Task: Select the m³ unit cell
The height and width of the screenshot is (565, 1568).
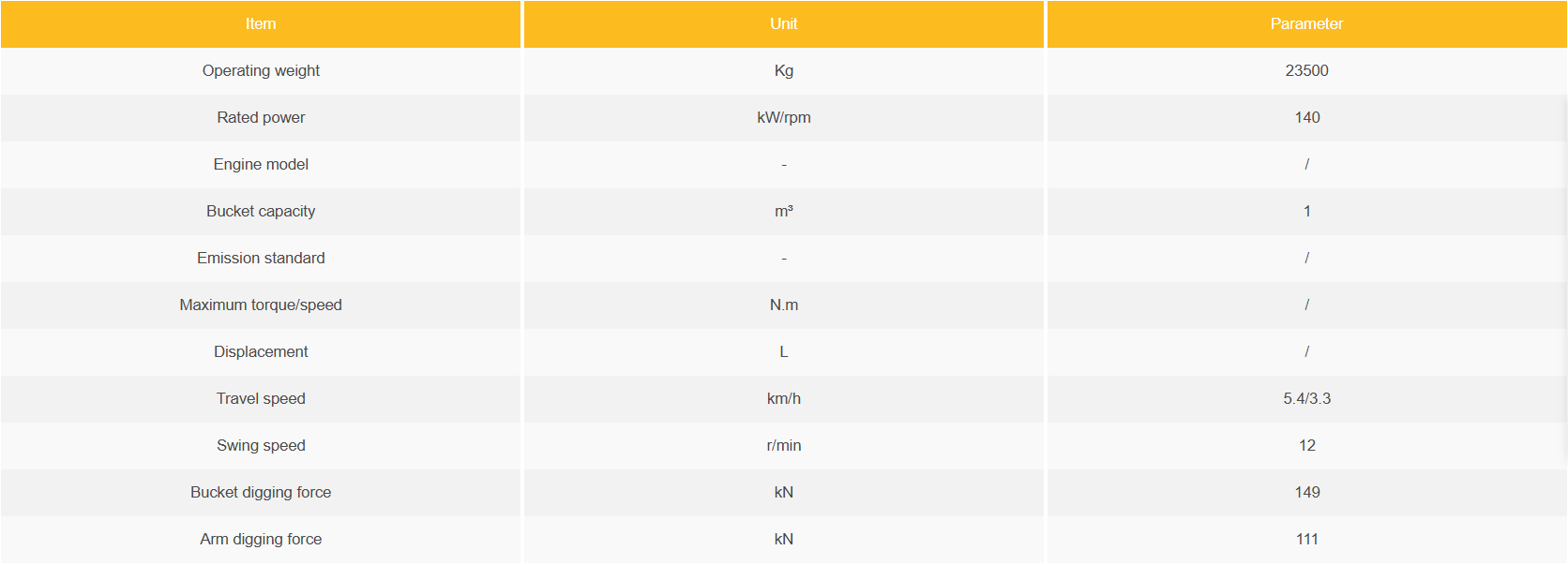Action: point(783,212)
